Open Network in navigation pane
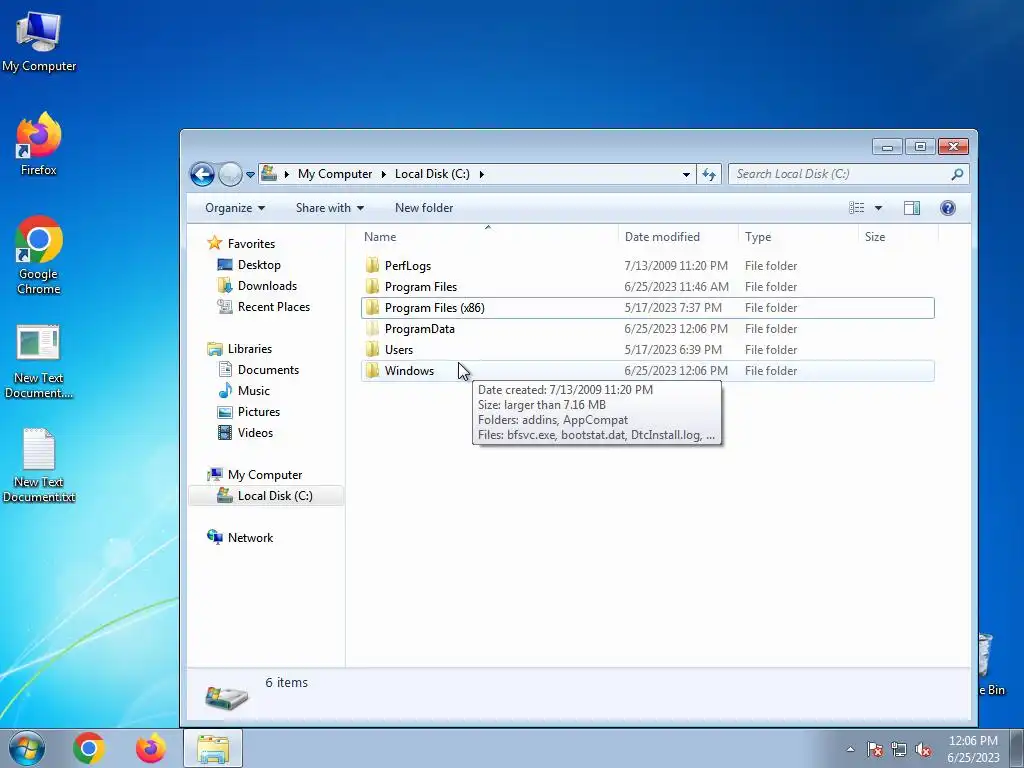The image size is (1024, 768). (250, 537)
